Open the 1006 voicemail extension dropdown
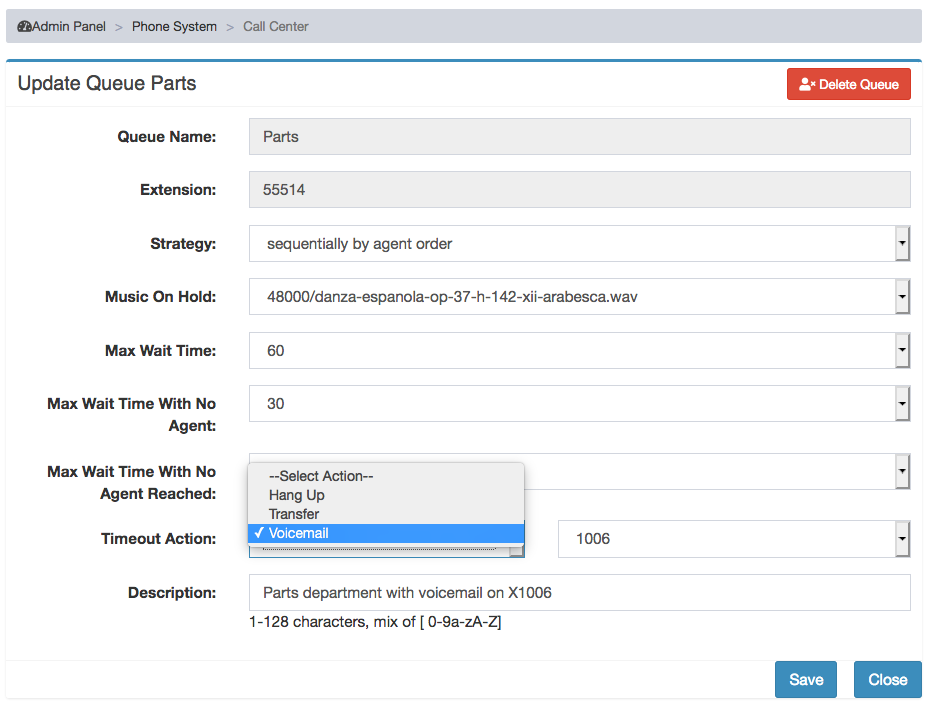The width and height of the screenshot is (927, 704). (734, 539)
